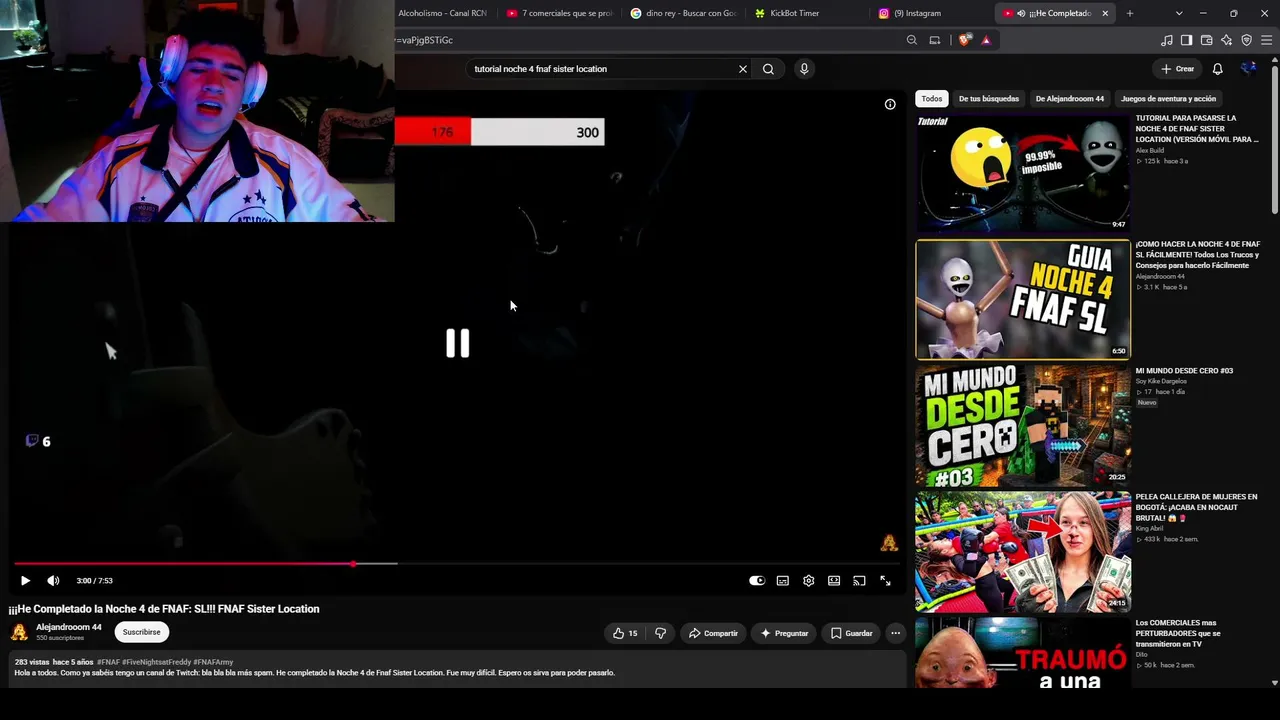Mute the video using the volume icon
The height and width of the screenshot is (720, 1280).
click(x=53, y=581)
